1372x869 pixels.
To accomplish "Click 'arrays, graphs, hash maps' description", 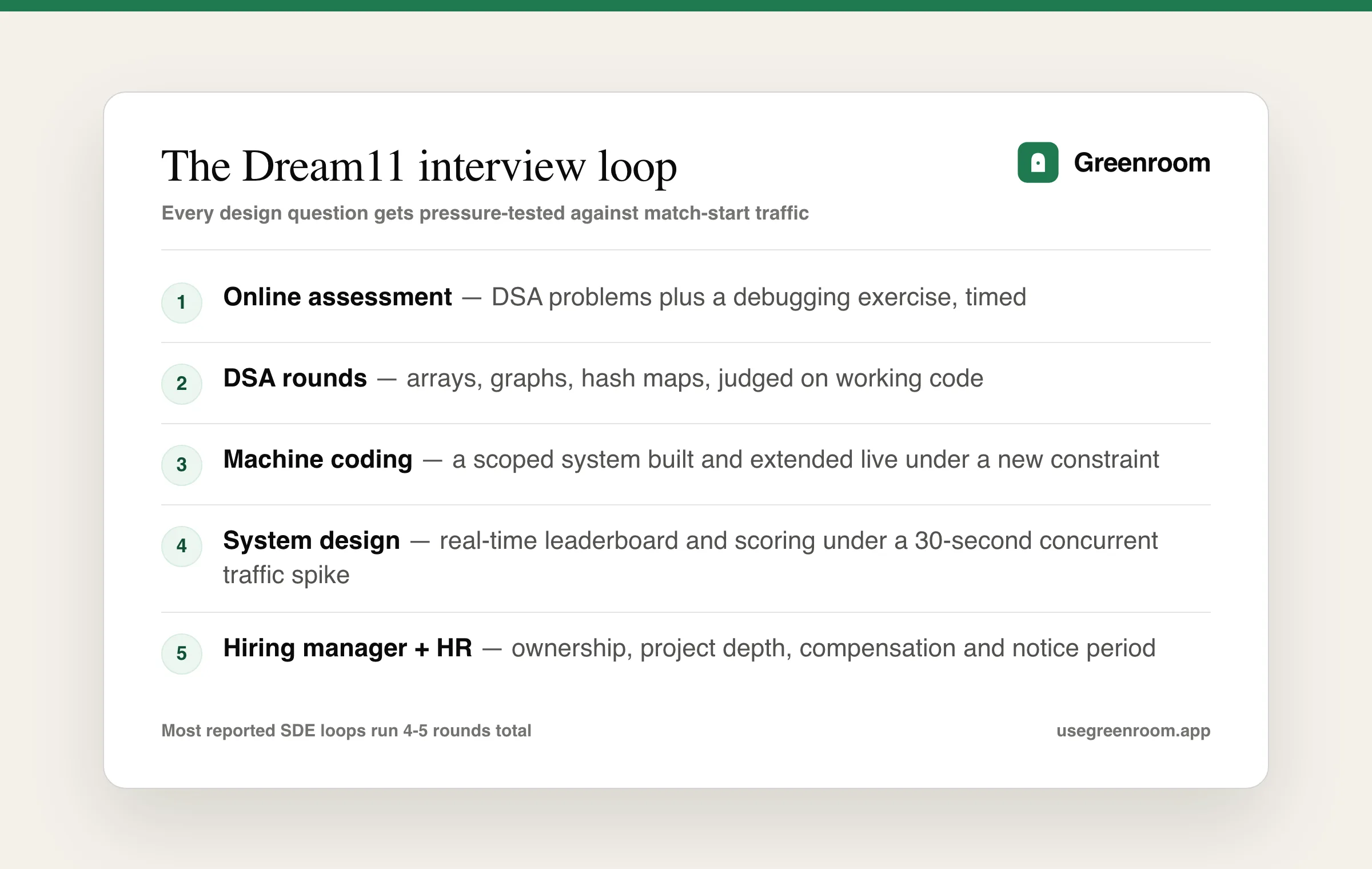I will tap(695, 378).
